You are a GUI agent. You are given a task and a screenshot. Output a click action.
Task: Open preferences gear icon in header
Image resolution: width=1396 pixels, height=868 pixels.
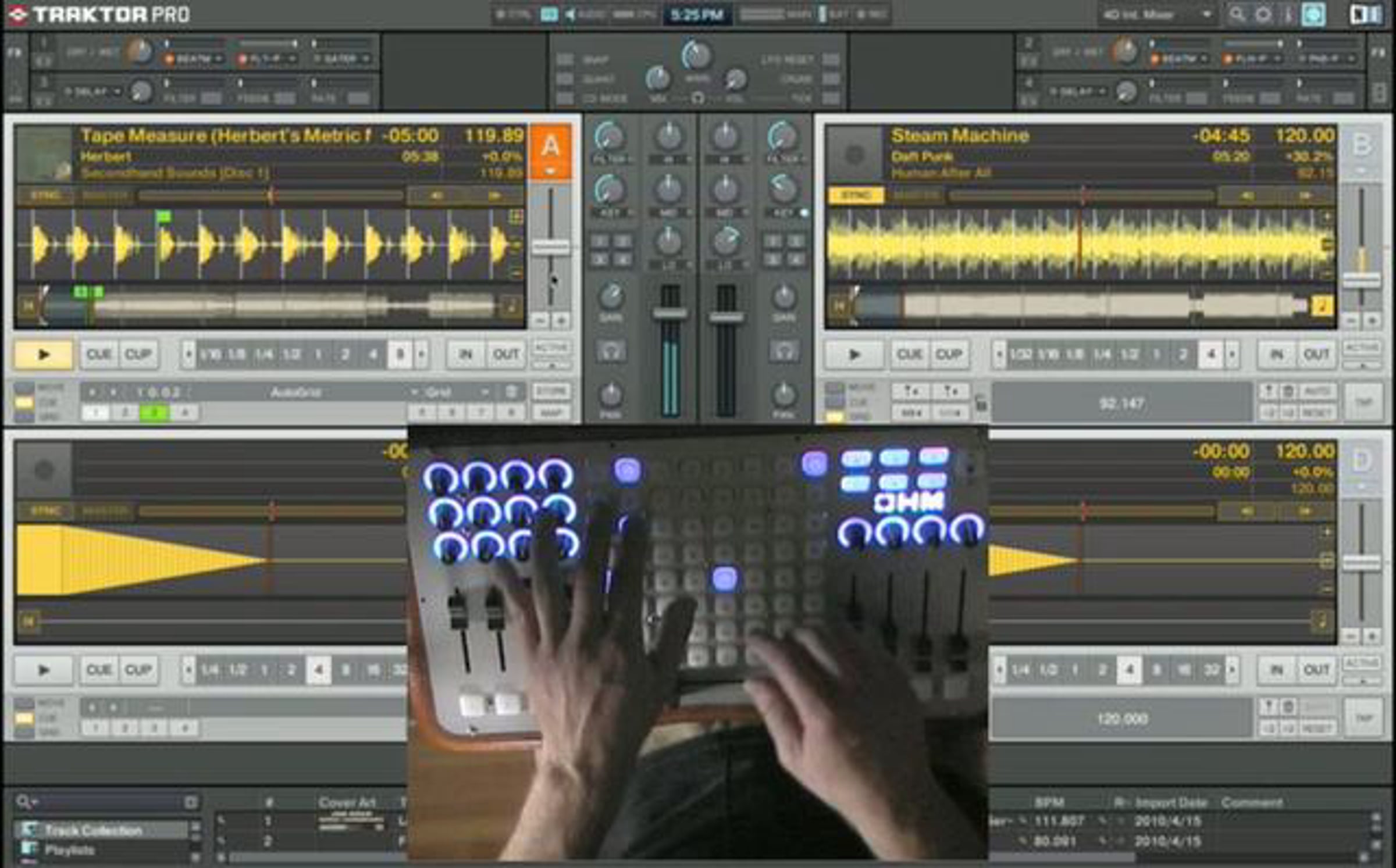(x=1263, y=14)
